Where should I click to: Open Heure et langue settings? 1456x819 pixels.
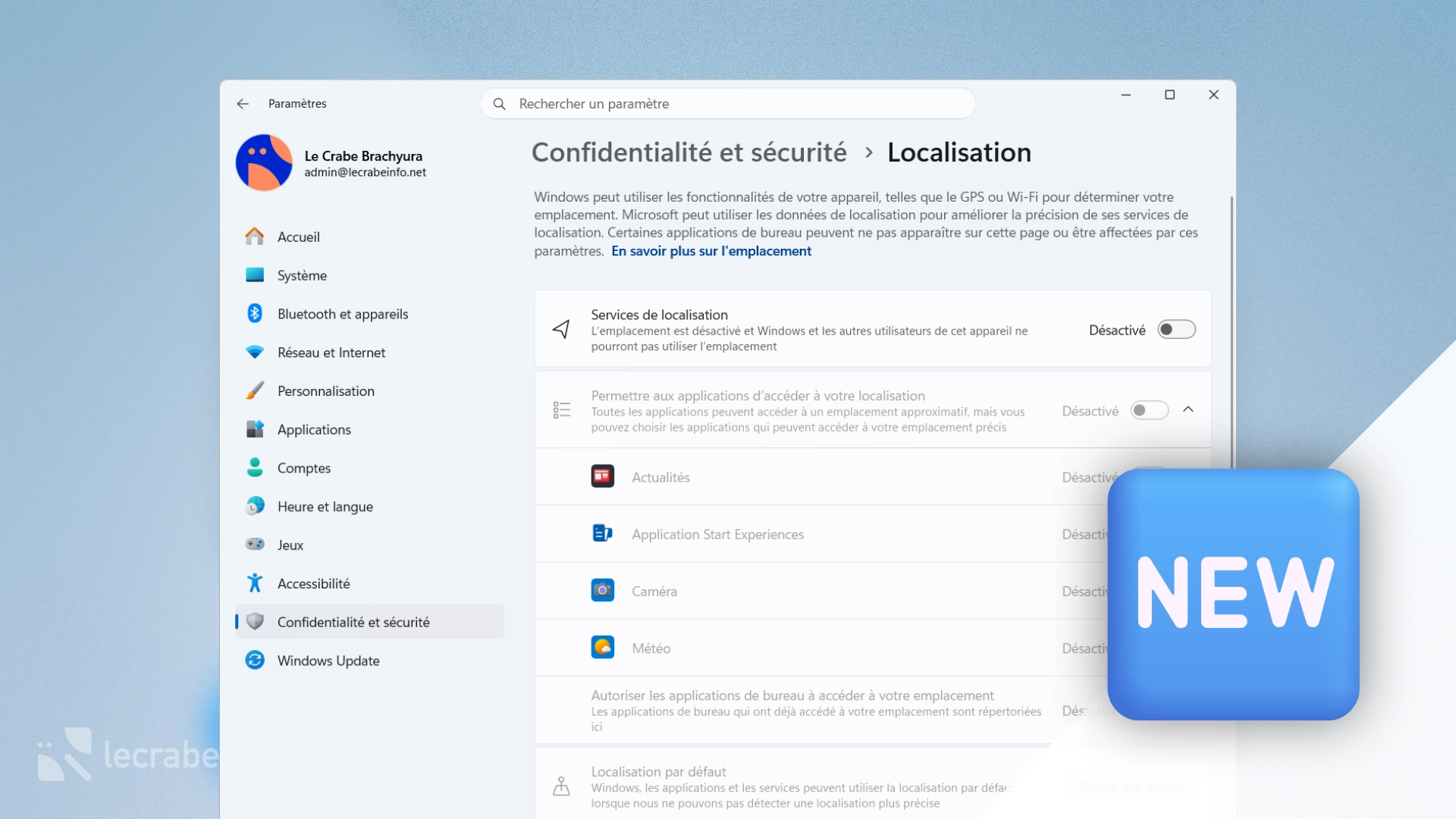pyautogui.click(x=369, y=507)
